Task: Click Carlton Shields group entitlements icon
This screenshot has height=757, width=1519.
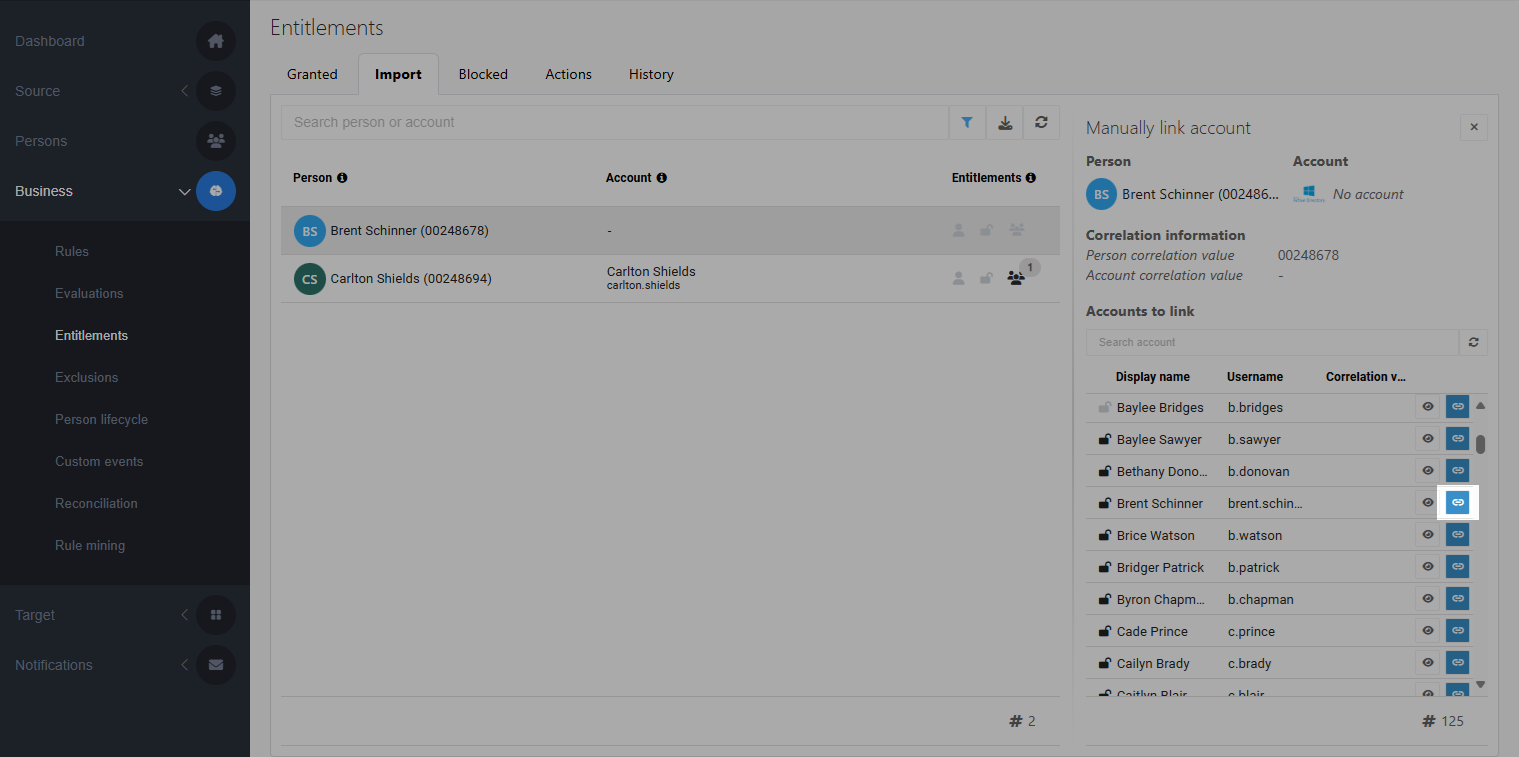Action: click(x=1016, y=279)
